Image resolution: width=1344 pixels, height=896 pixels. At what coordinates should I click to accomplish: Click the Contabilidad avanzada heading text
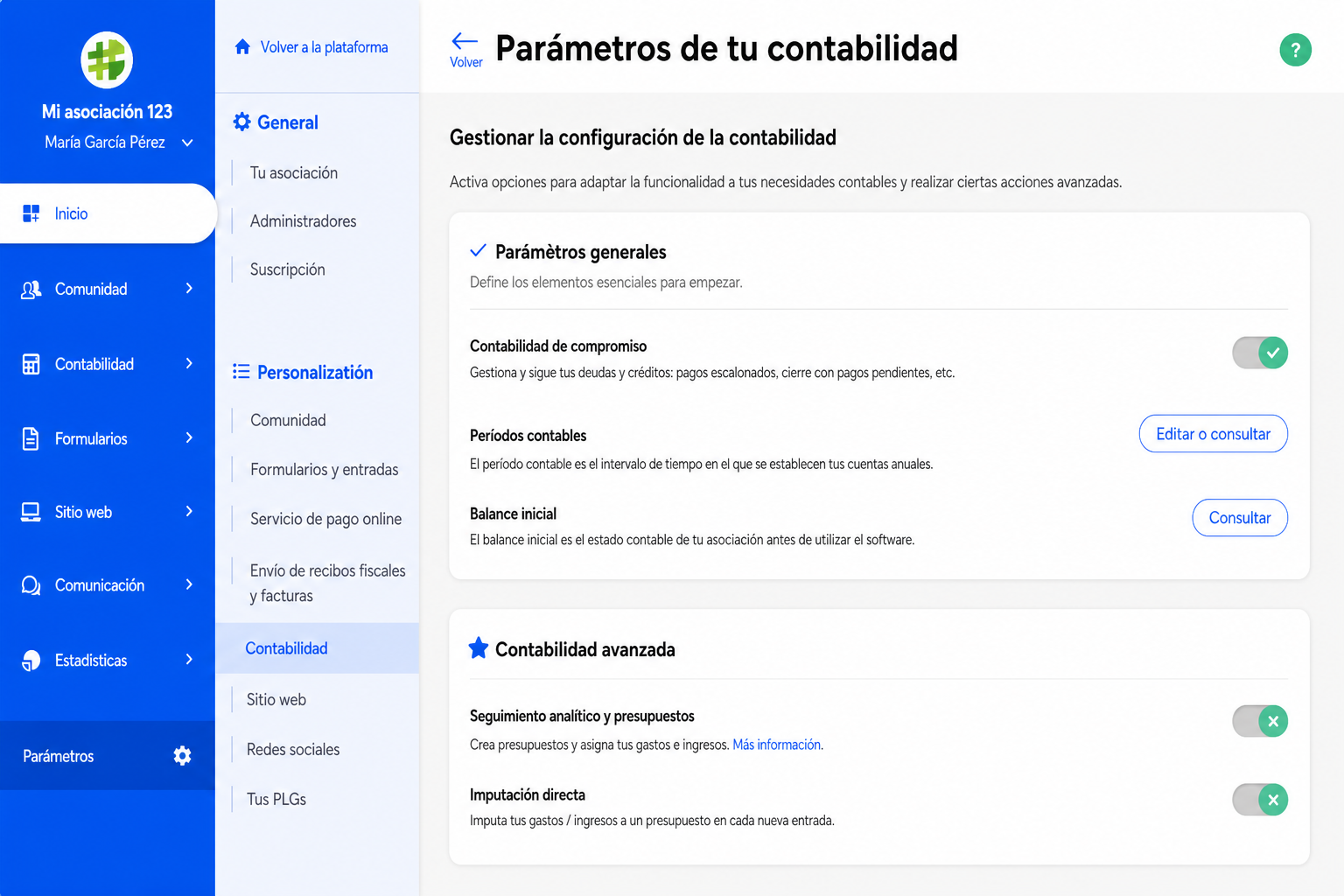(x=584, y=649)
